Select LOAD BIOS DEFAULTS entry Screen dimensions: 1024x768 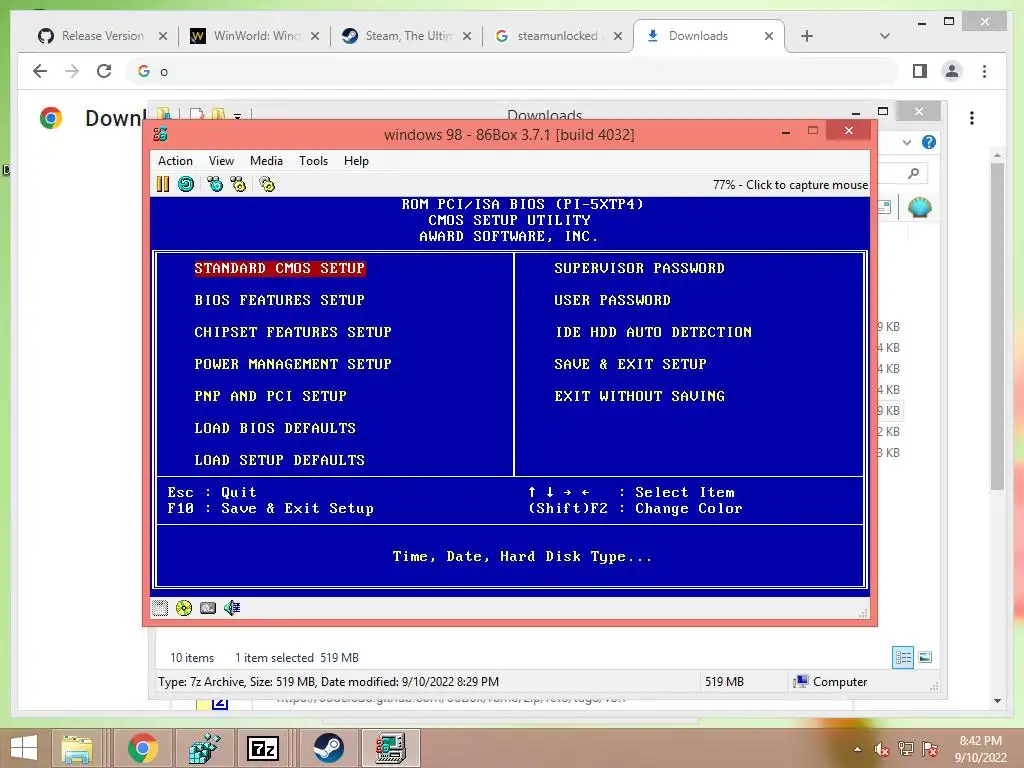pos(275,428)
